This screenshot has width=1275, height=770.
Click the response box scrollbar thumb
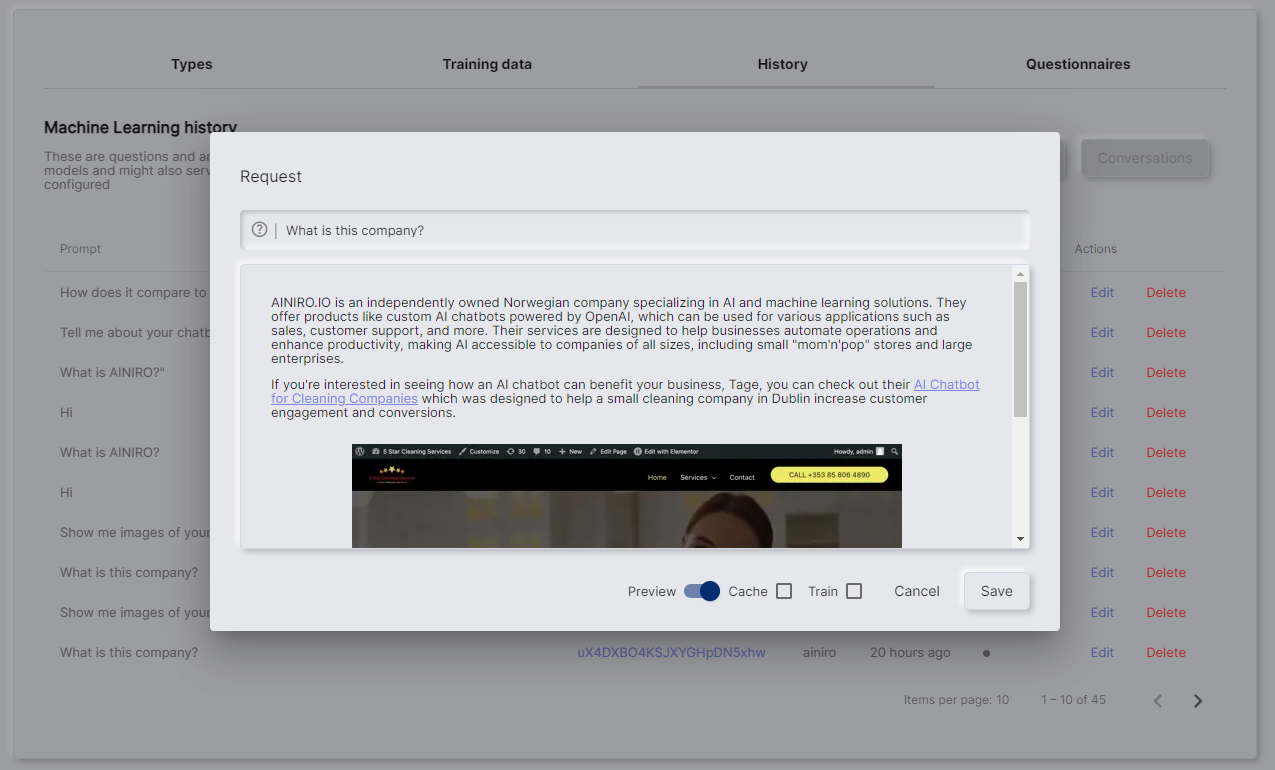(x=1020, y=349)
